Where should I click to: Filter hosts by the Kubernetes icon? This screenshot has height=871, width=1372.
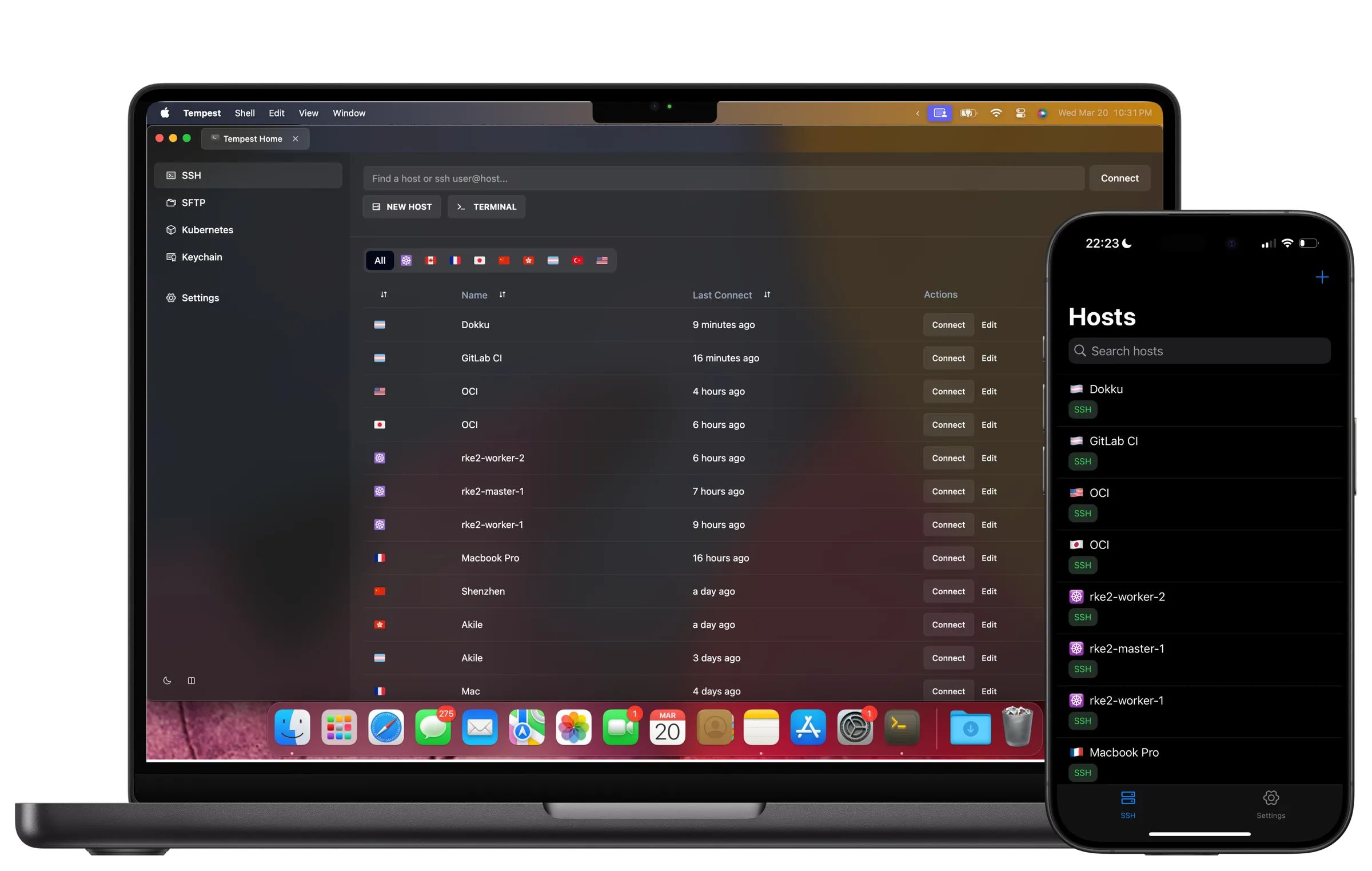click(x=406, y=260)
